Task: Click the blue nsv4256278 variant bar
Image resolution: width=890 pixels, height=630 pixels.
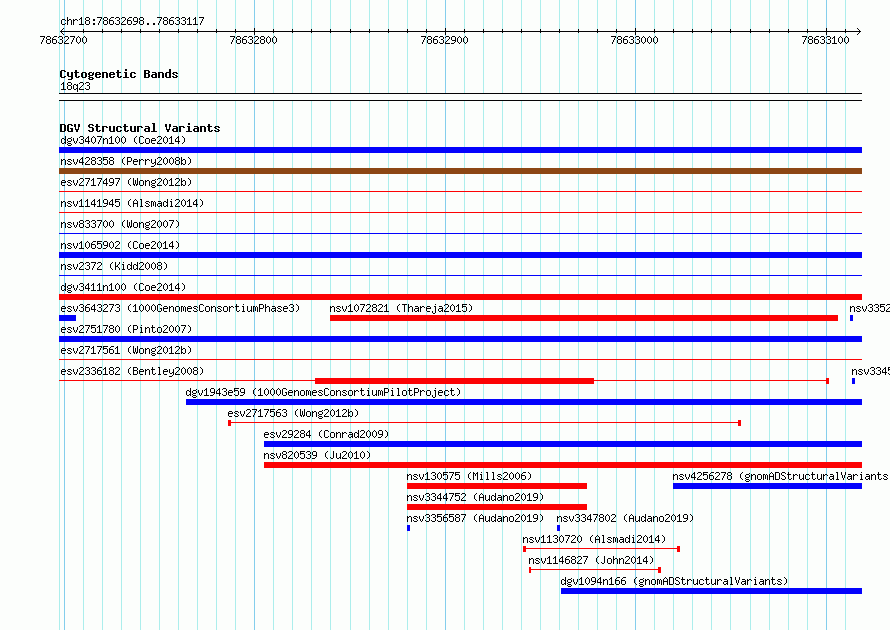Action: pos(767,486)
